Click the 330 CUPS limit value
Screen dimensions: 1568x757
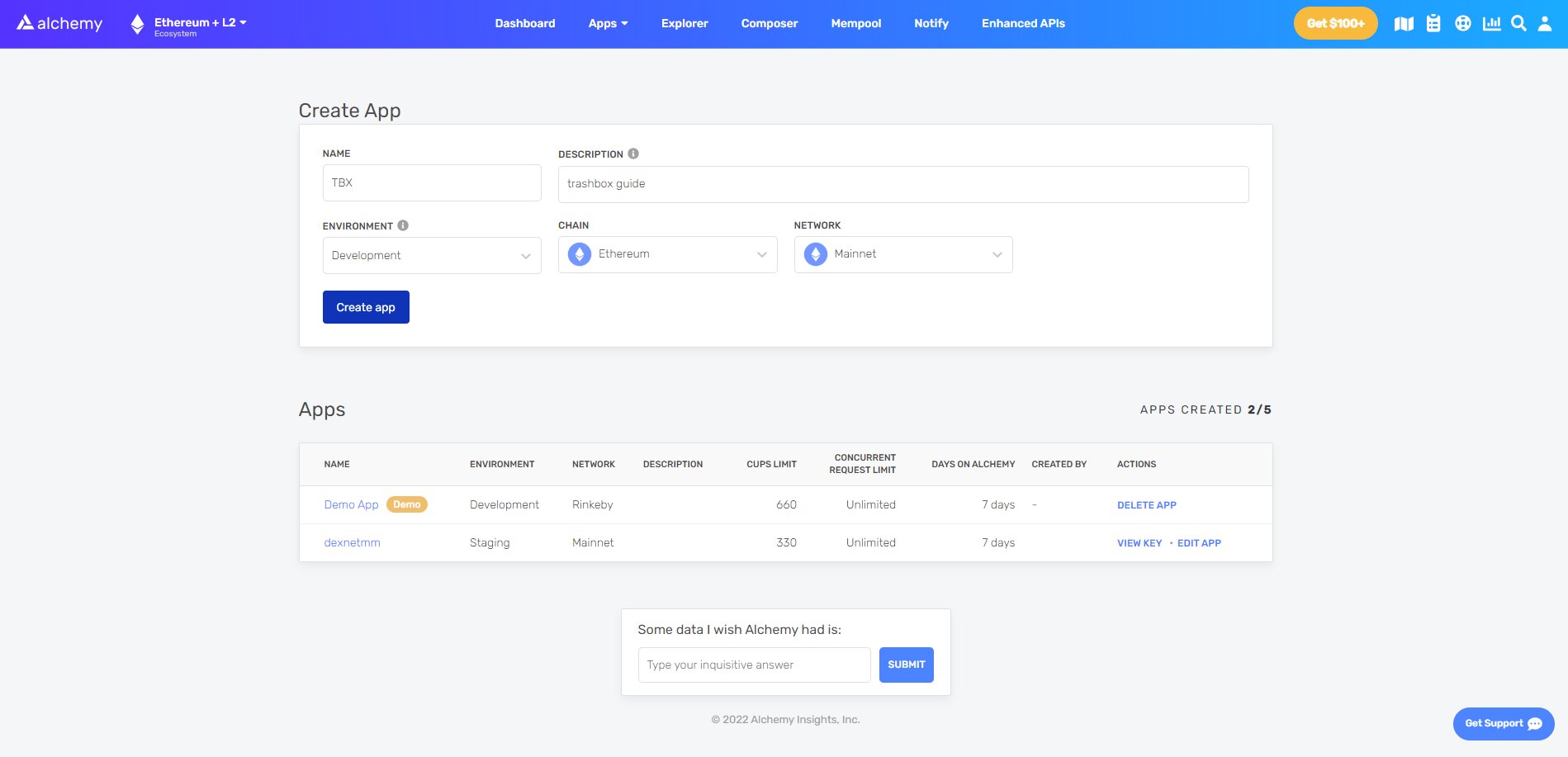tap(786, 542)
